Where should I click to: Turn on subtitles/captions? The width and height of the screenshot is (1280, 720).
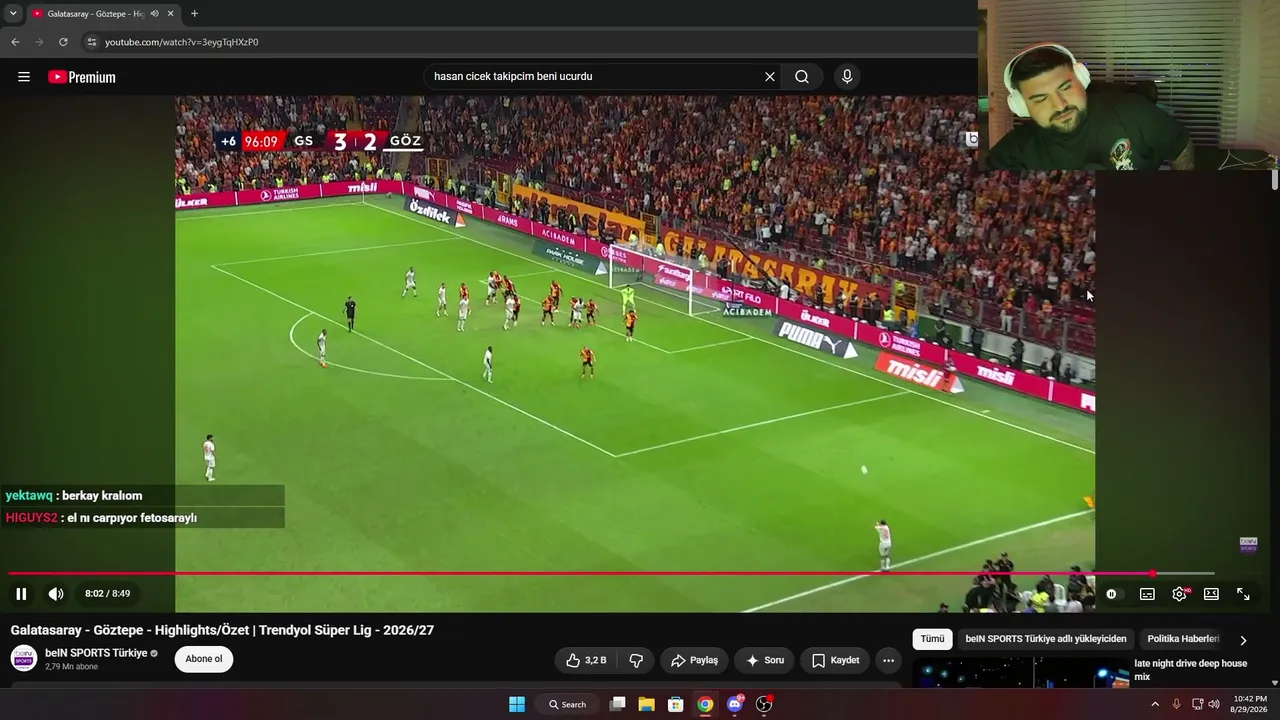point(1147,594)
